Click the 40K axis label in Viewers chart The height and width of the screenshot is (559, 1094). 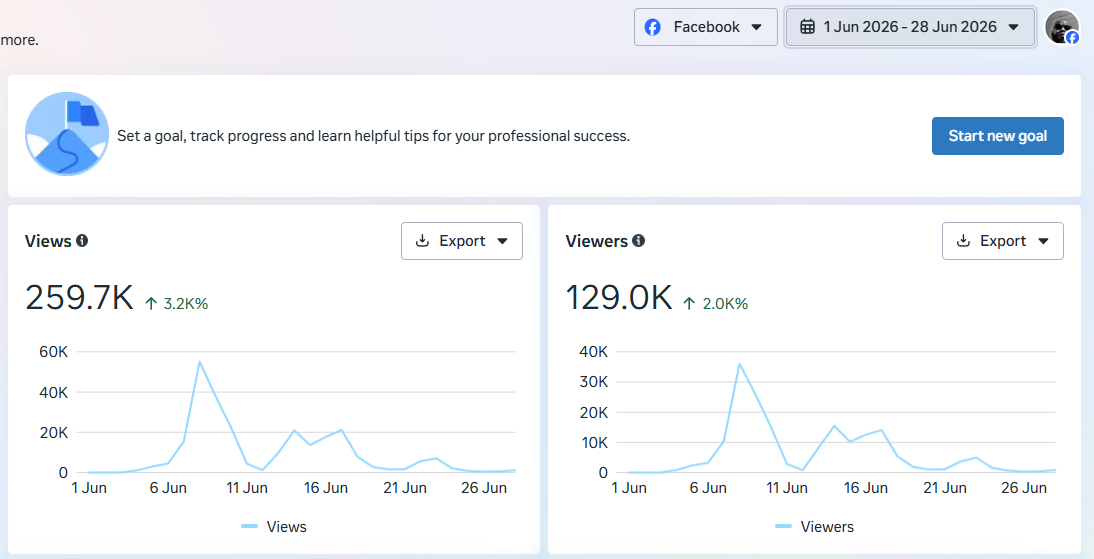click(x=594, y=352)
